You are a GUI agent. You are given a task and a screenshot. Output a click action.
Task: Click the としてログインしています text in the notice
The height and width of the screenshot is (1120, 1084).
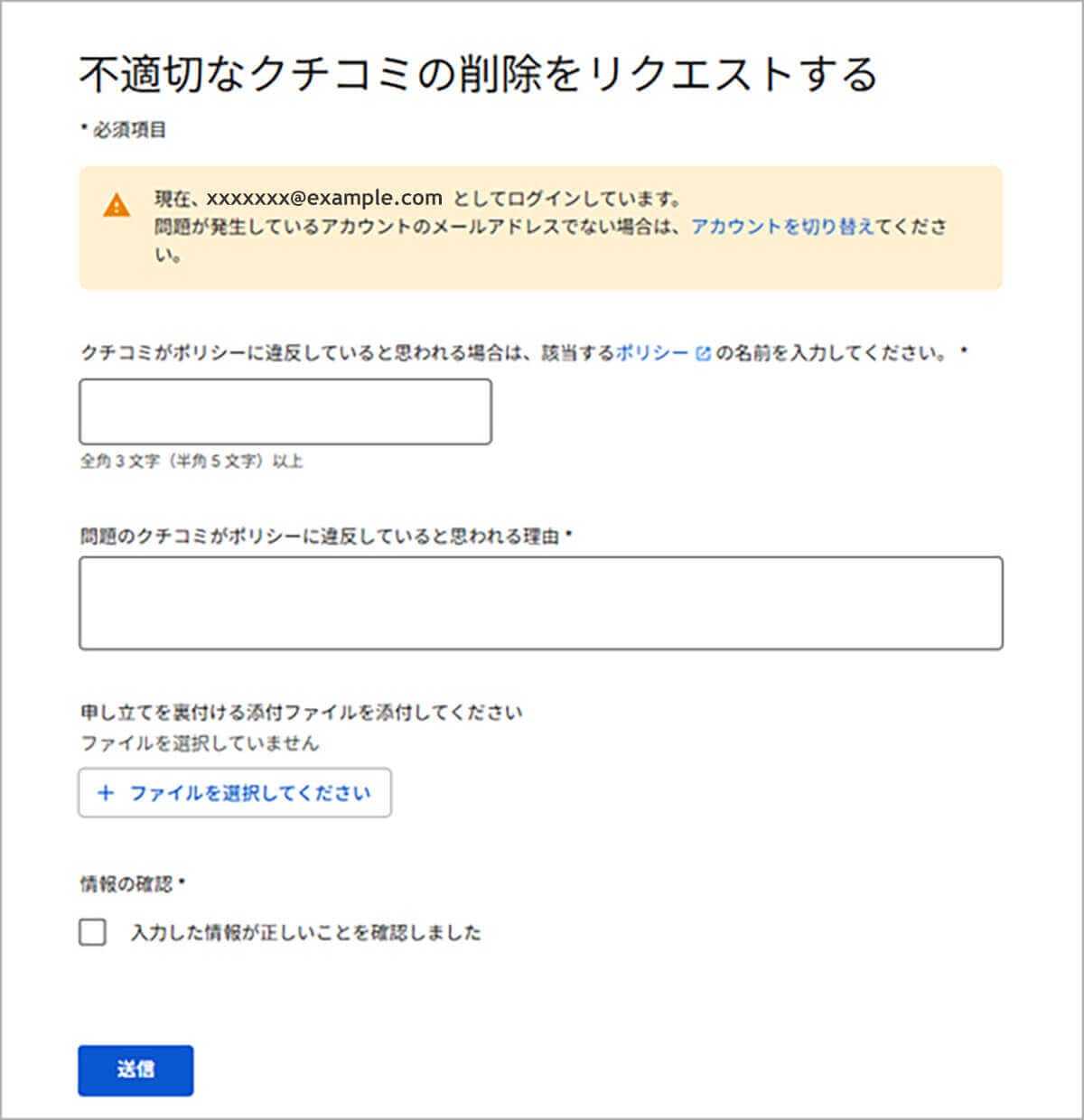567,199
